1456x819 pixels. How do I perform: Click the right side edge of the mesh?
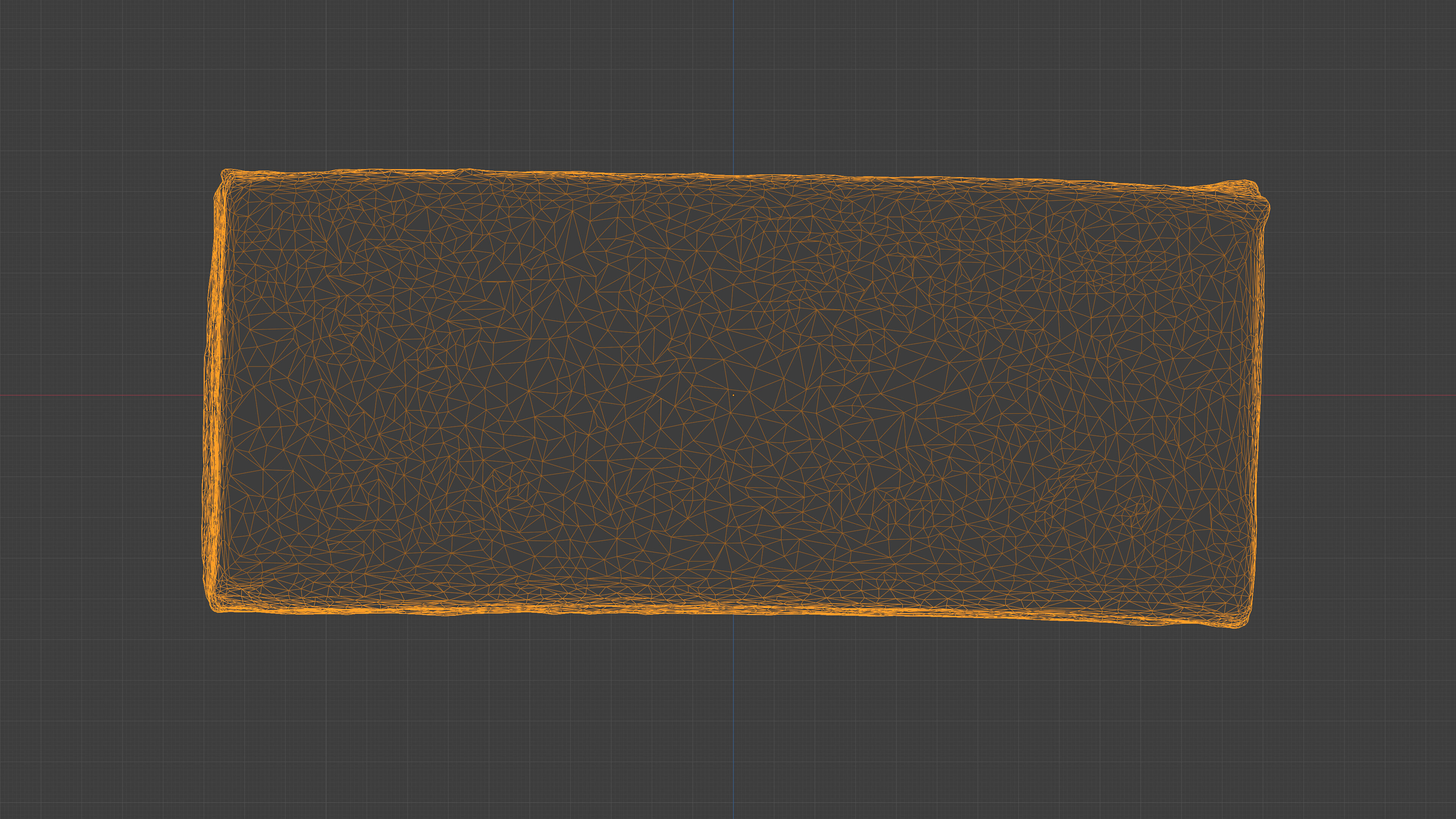click(x=1258, y=395)
